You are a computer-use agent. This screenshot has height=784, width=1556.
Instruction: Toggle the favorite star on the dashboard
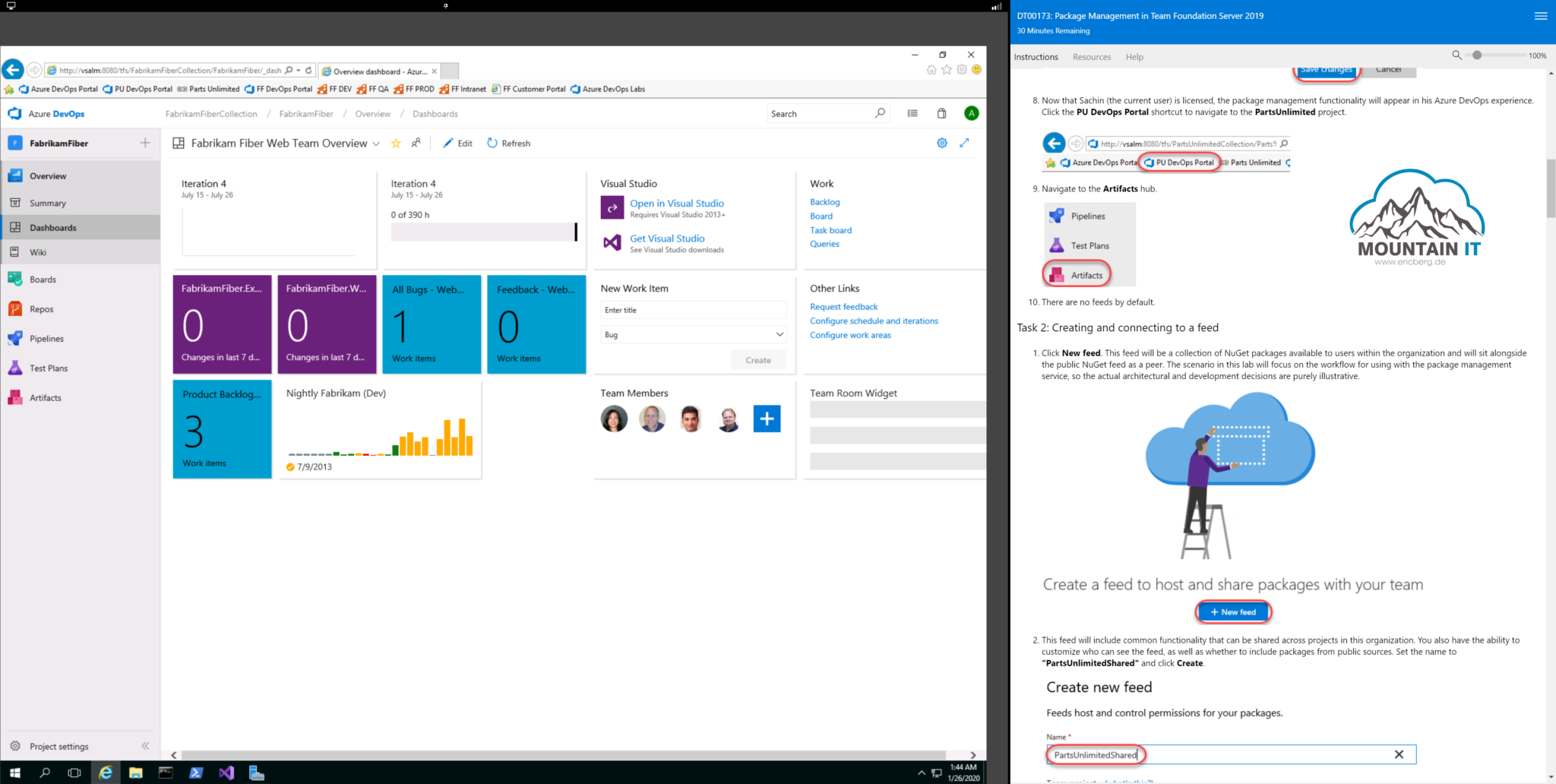pos(396,143)
